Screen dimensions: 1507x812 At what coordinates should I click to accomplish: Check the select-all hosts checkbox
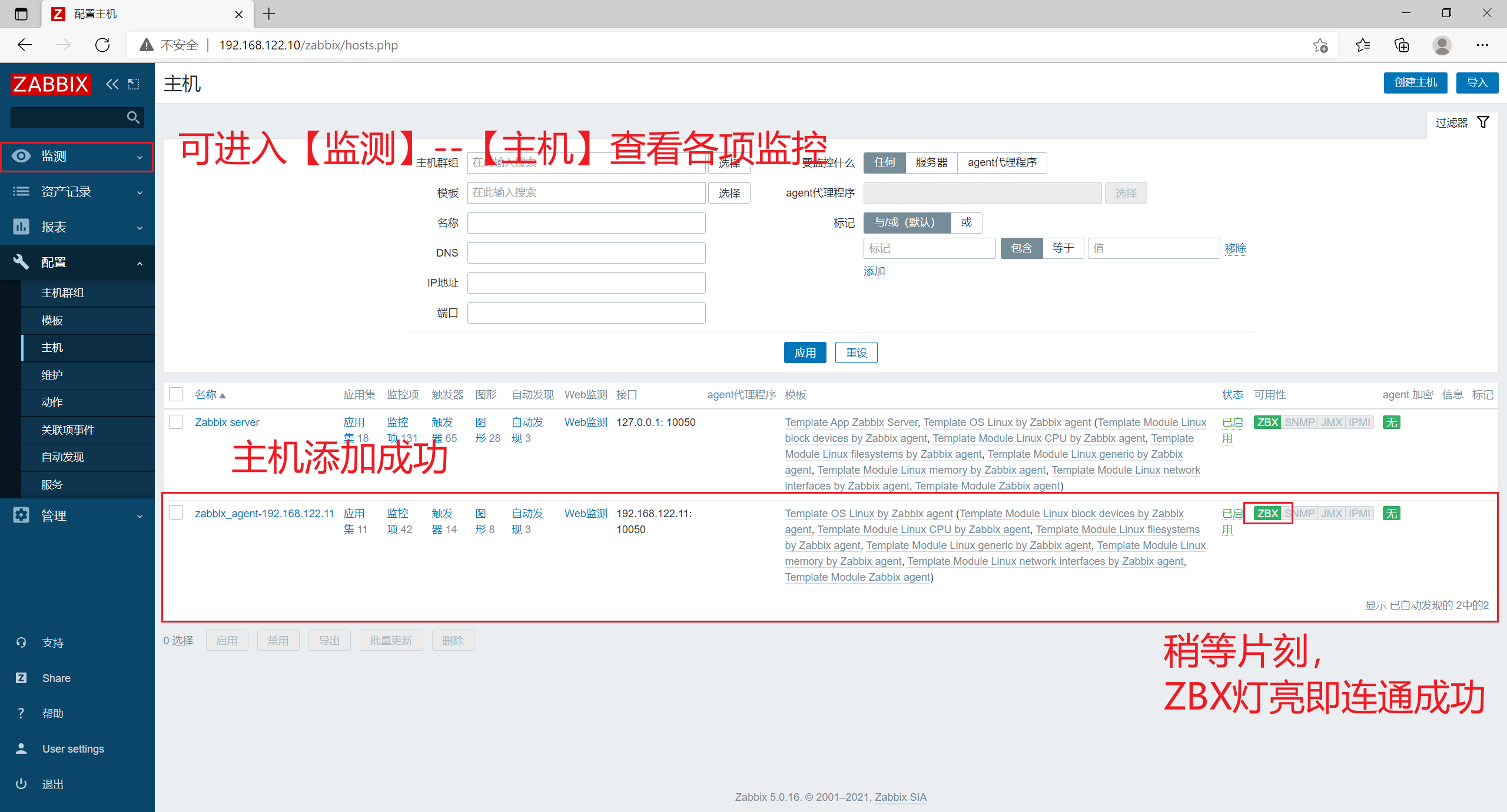click(x=176, y=394)
